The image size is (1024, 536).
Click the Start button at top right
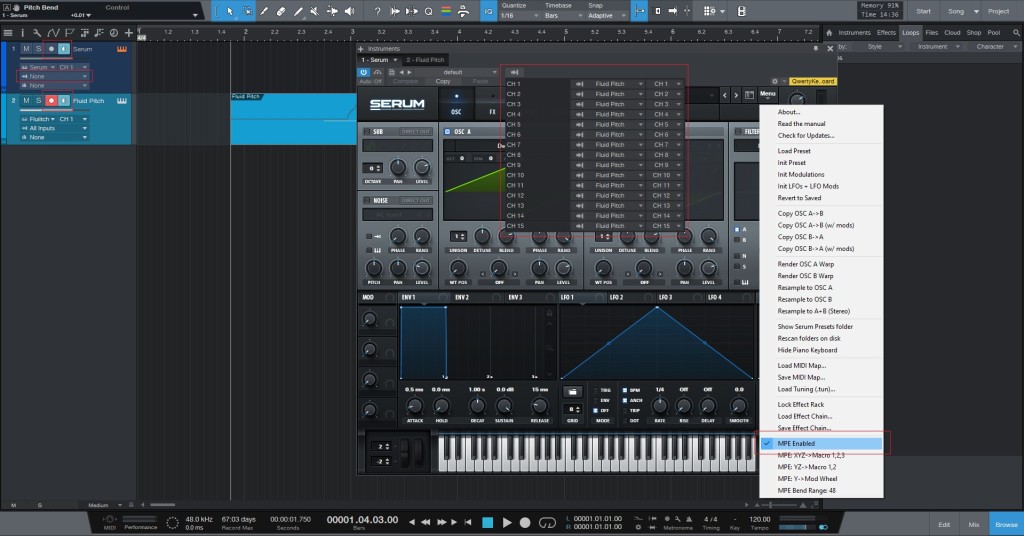[923, 11]
